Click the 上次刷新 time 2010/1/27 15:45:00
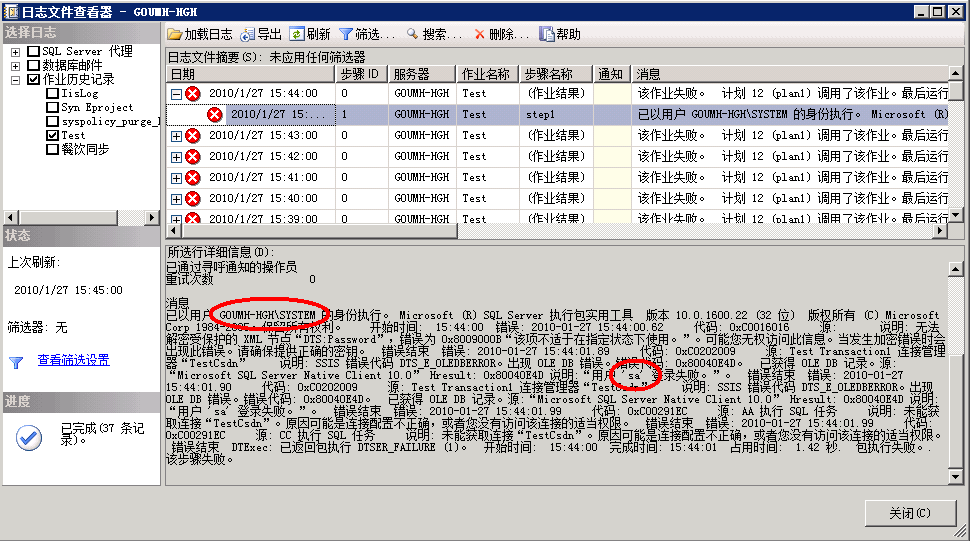This screenshot has width=970, height=541. [68, 290]
